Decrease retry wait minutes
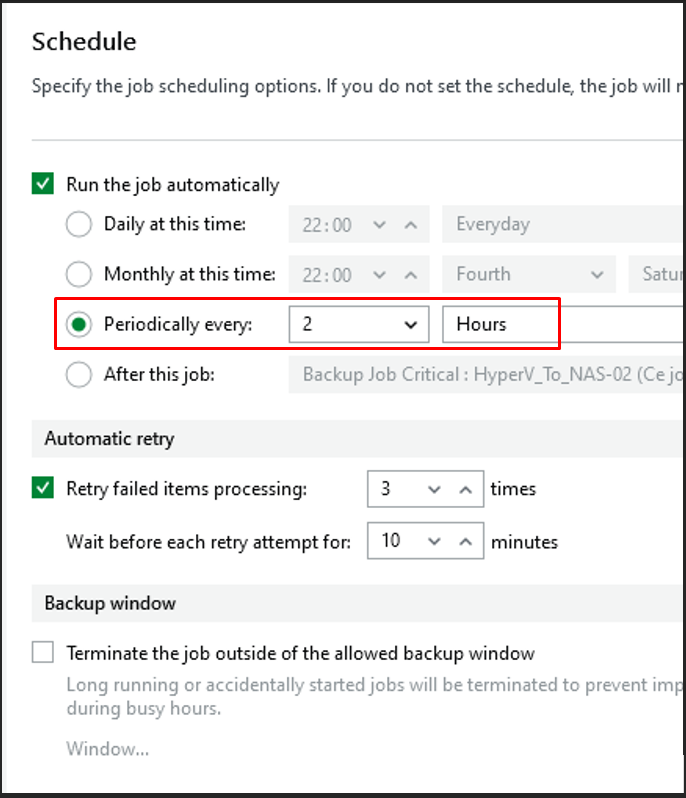The height and width of the screenshot is (798, 686). (434, 541)
